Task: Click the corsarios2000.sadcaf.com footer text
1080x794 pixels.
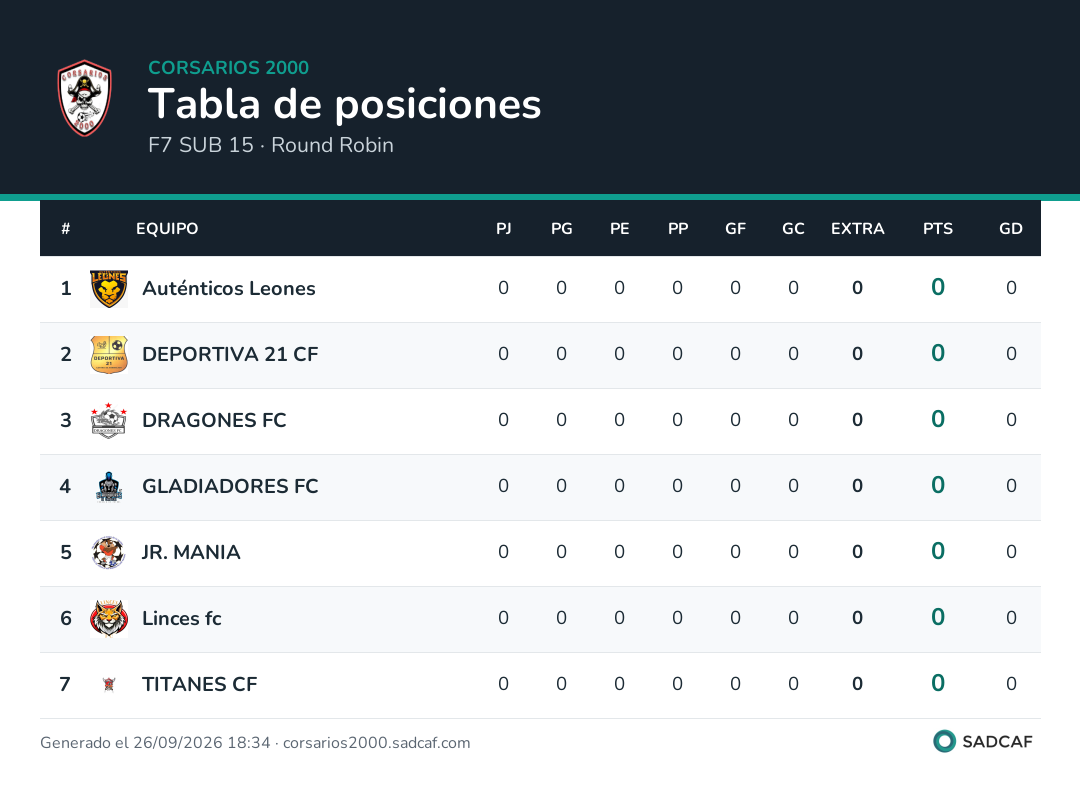Action: pos(377,743)
